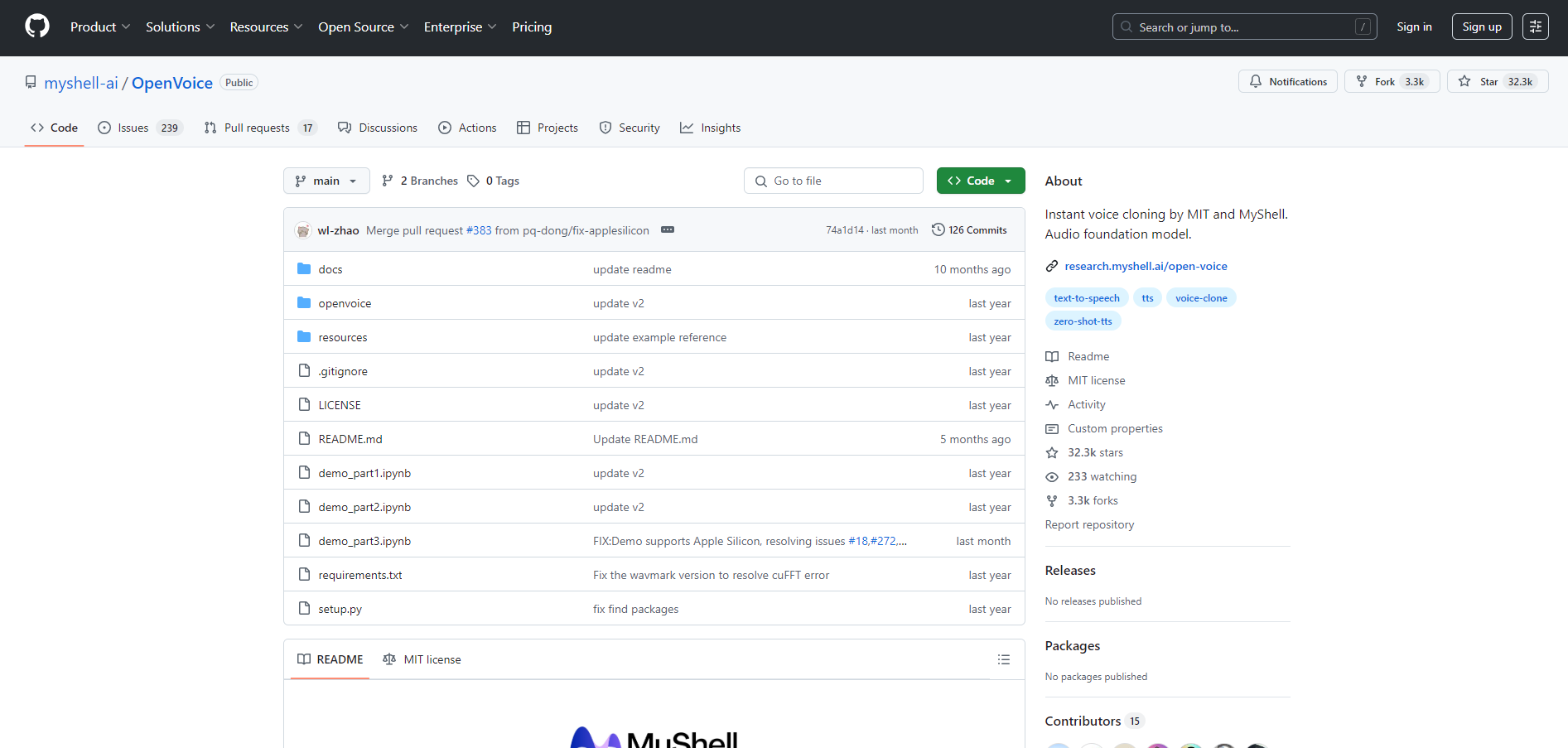1568x748 pixels.
Task: Open the Enterprise dropdown
Action: pos(460,27)
